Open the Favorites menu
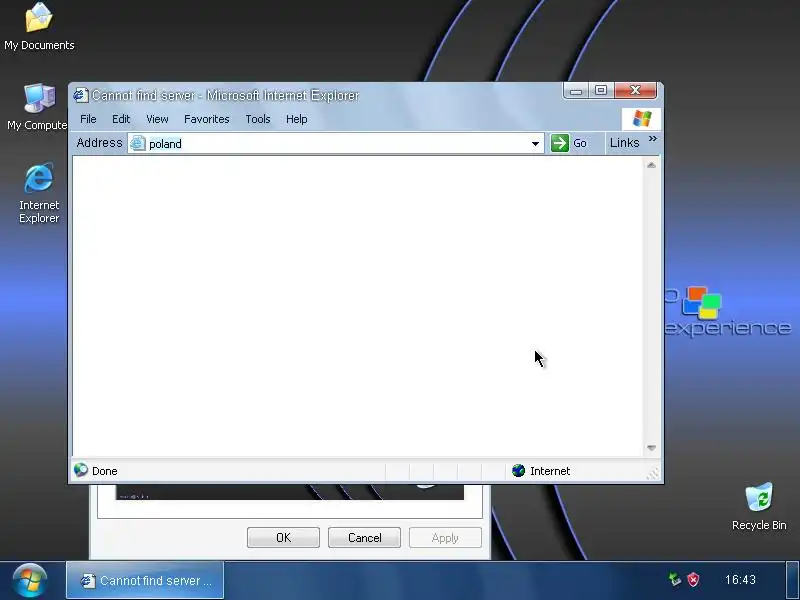Screen dimensions: 800x600 pyautogui.click(x=207, y=119)
